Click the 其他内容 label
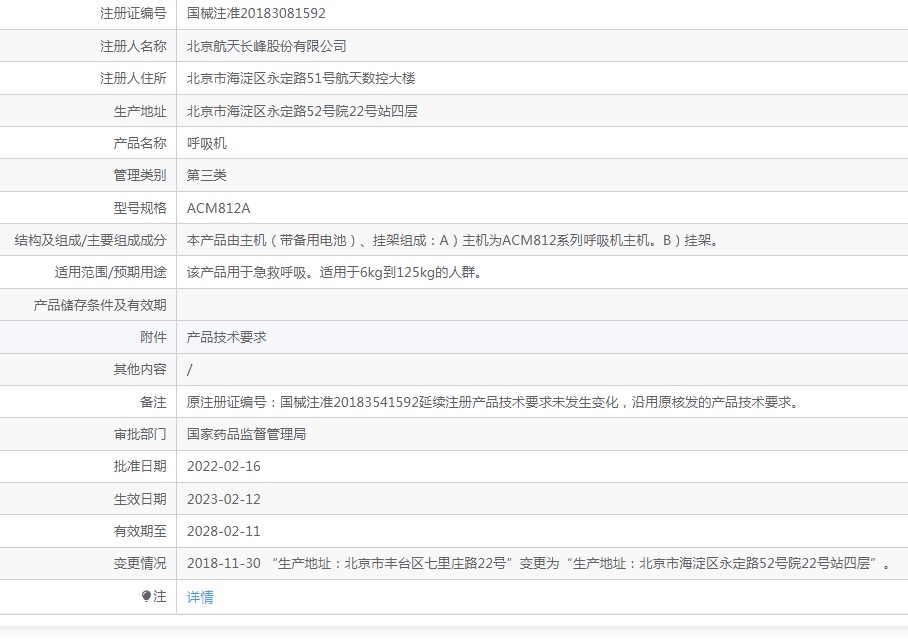Screen dimensions: 908x644 click(140, 369)
